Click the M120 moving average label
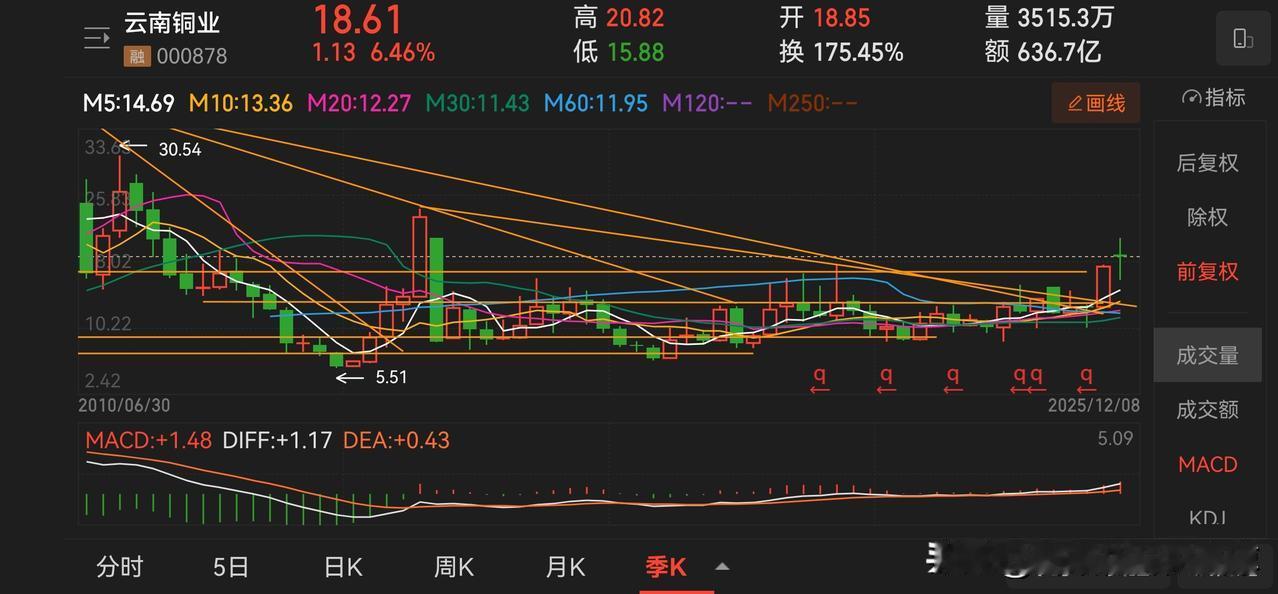The width and height of the screenshot is (1278, 594). [x=707, y=103]
